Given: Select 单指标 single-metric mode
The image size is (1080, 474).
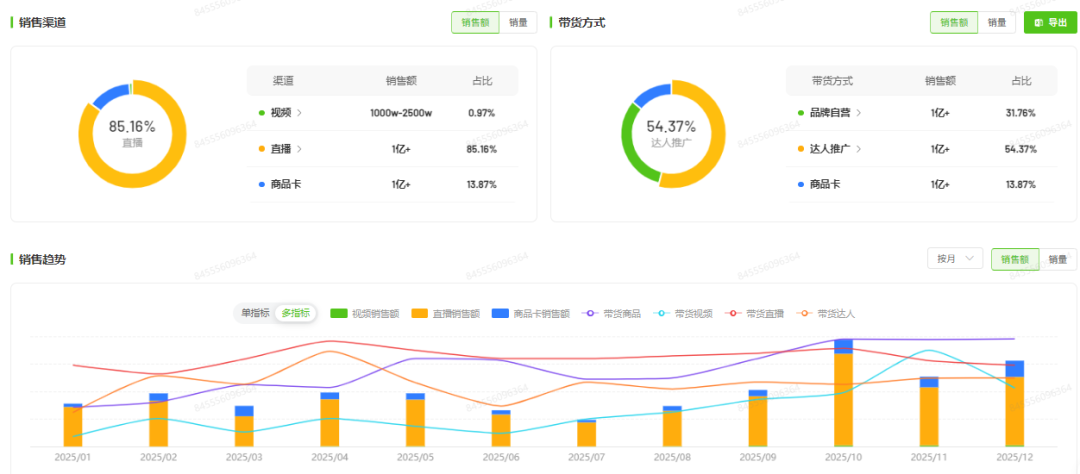Looking at the screenshot, I should pyautogui.click(x=253, y=313).
